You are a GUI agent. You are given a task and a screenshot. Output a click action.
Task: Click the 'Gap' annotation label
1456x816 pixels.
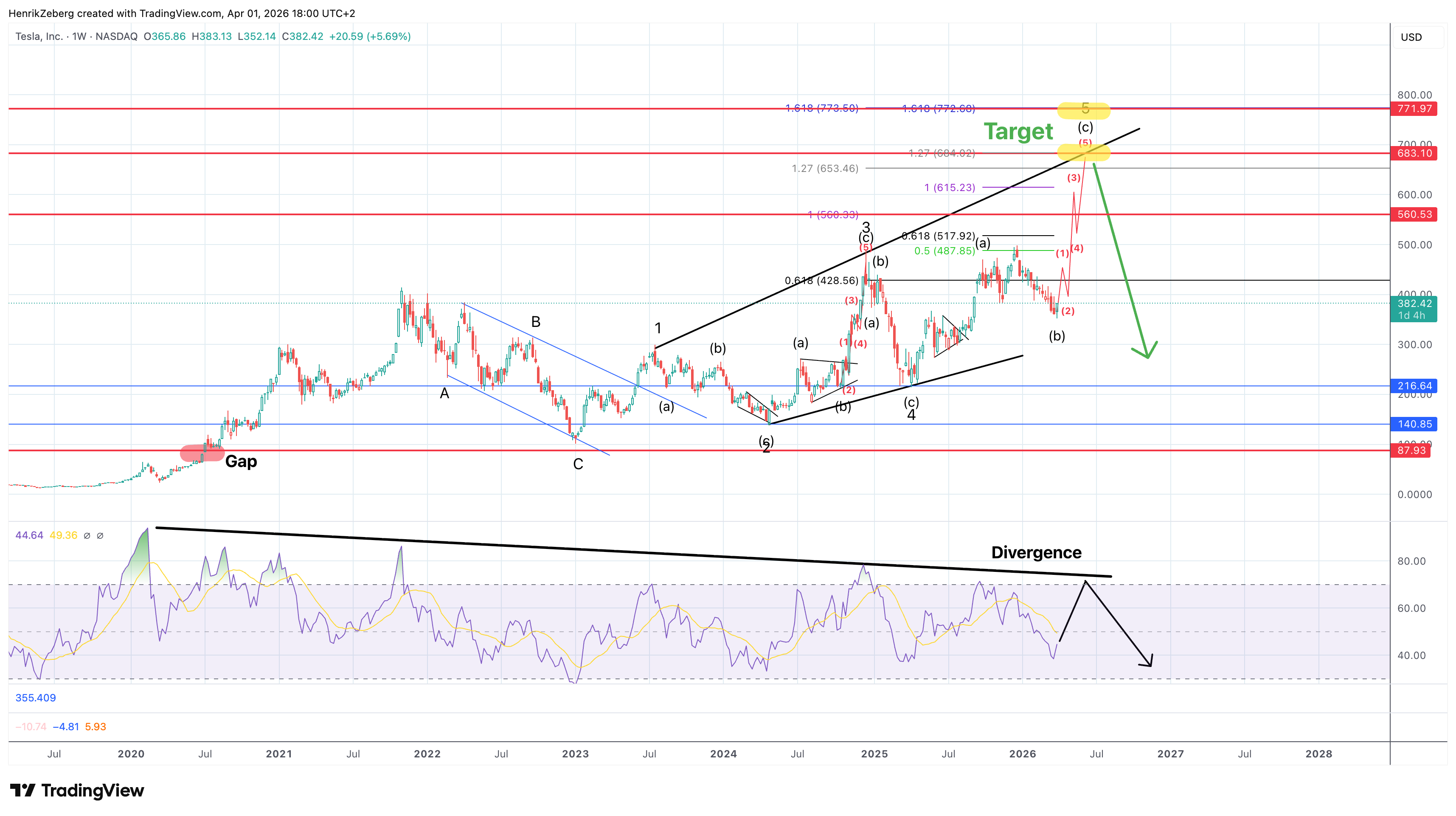click(x=242, y=462)
